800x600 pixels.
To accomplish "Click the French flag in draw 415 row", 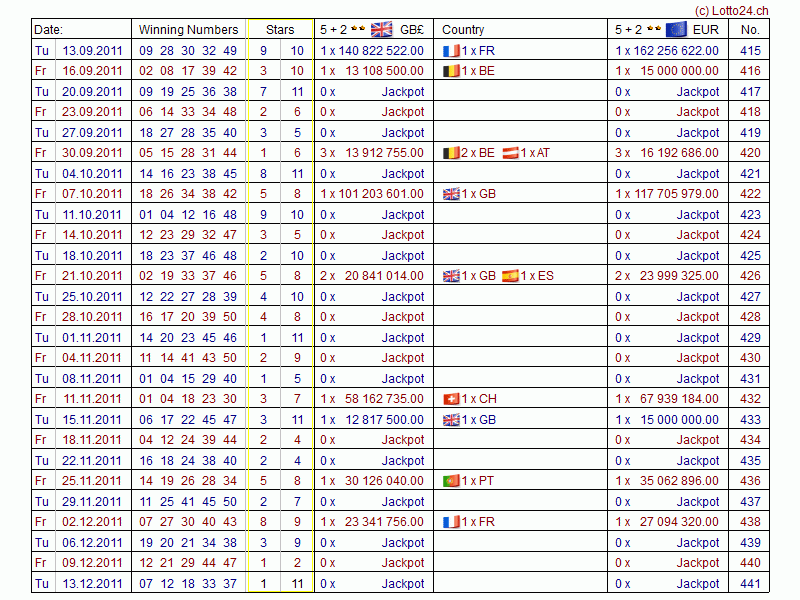I will click(x=451, y=50).
